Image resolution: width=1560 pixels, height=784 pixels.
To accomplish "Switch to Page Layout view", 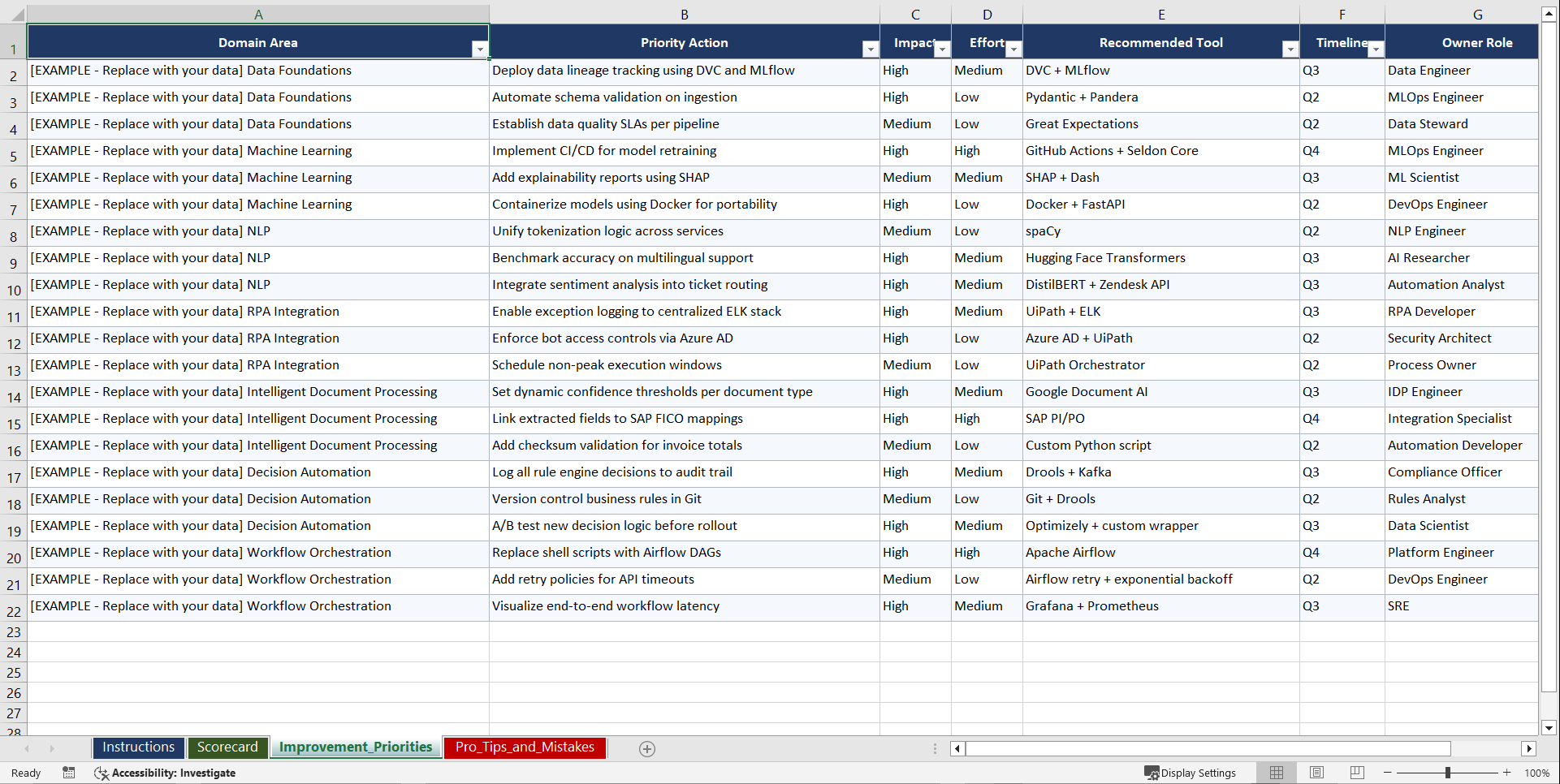I will click(x=1316, y=773).
